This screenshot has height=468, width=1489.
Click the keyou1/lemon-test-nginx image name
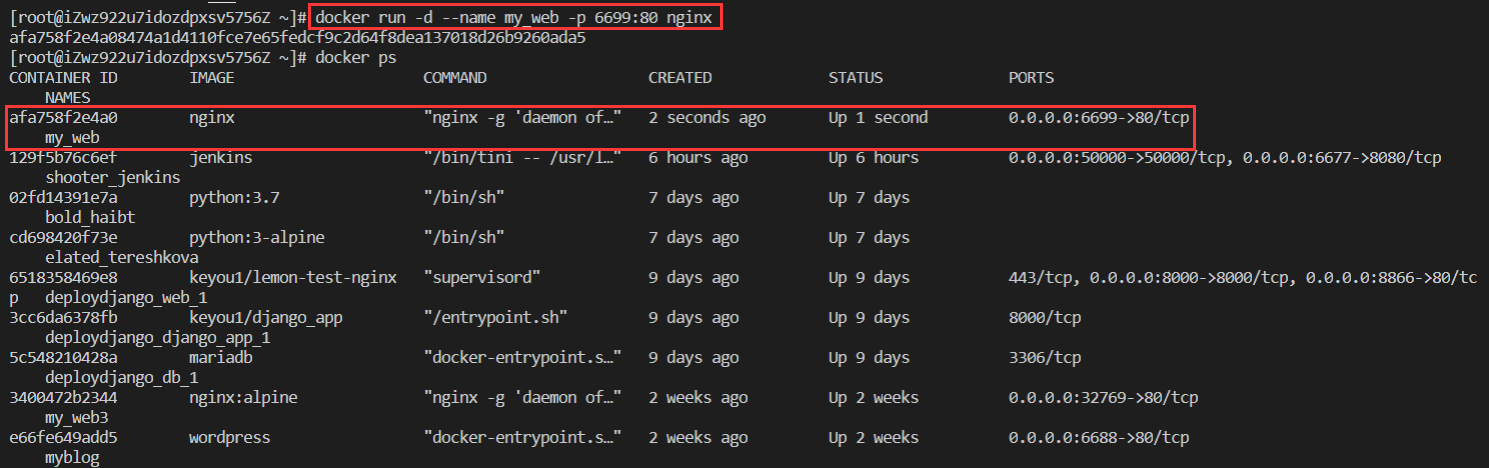(293, 277)
